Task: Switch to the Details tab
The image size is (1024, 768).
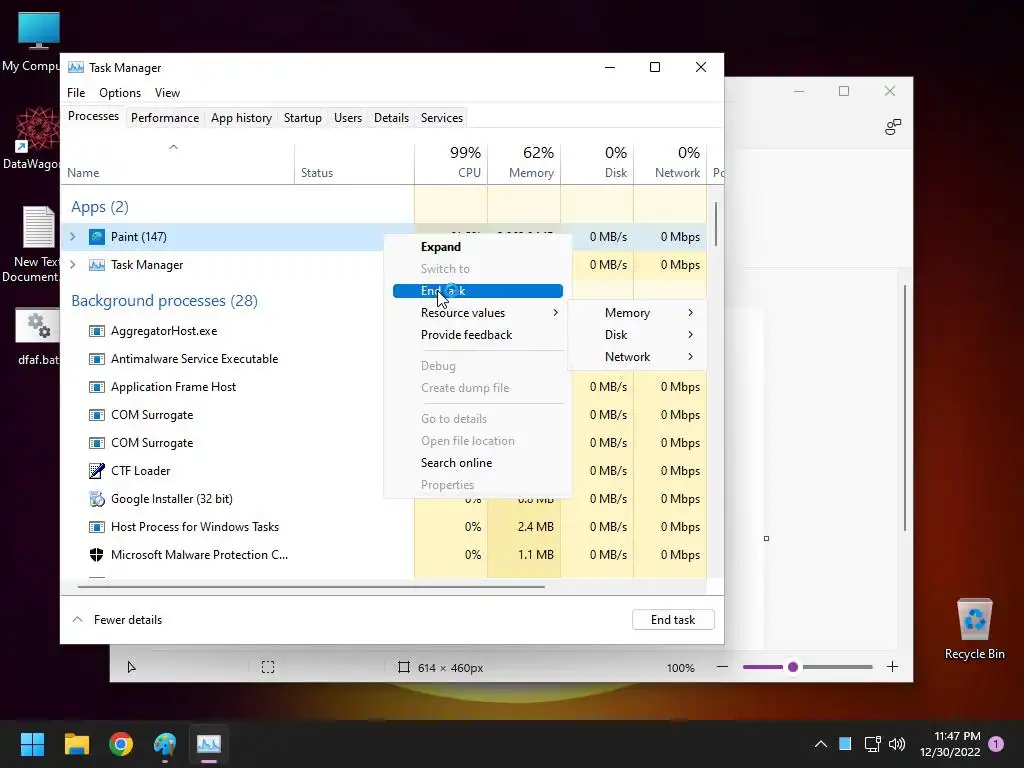Action: 391,118
